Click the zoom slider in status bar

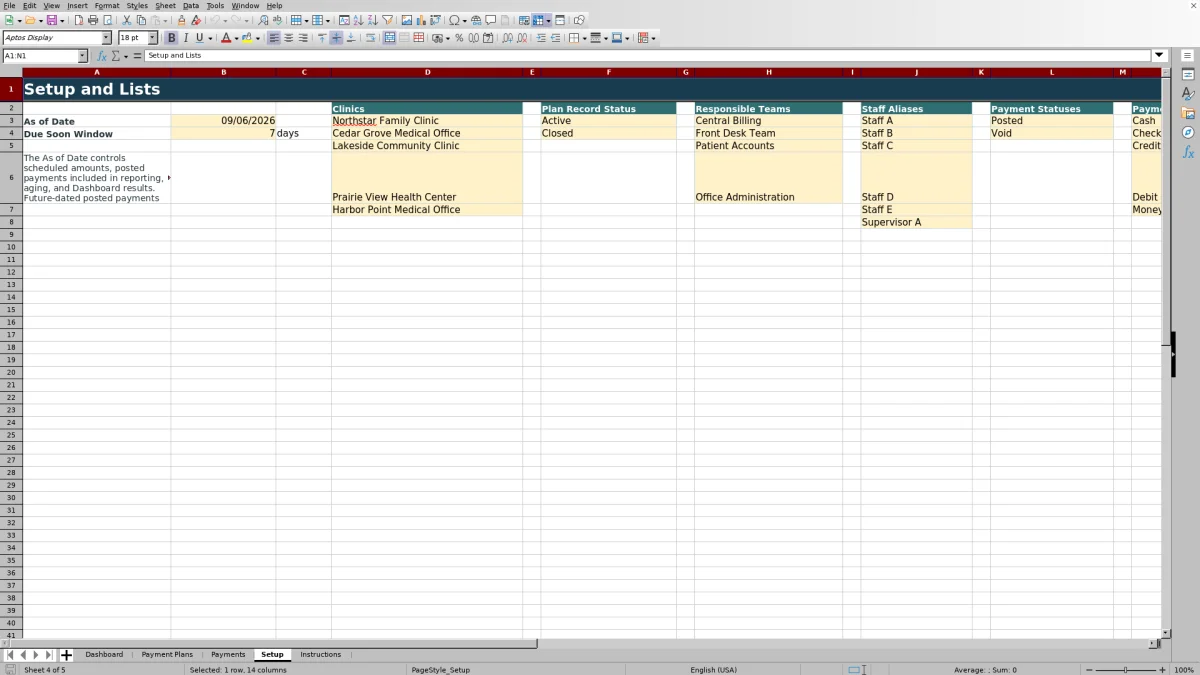1125,670
